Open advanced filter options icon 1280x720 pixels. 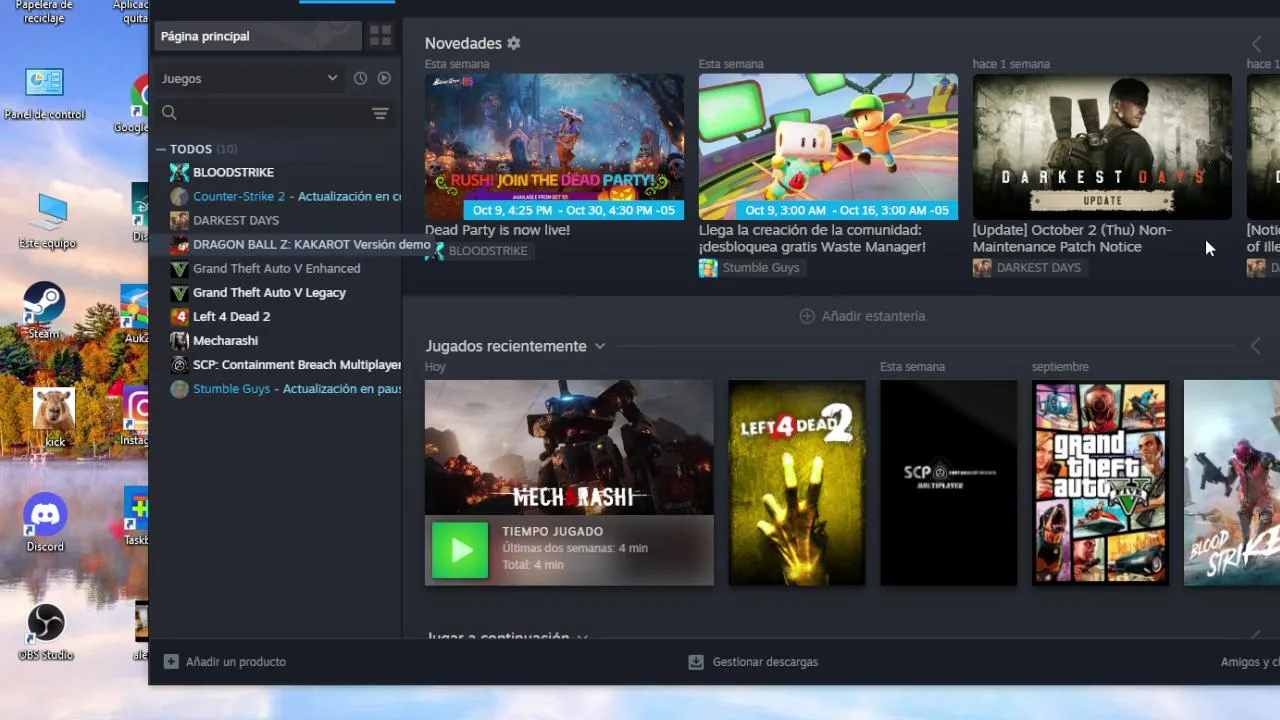pyautogui.click(x=380, y=113)
